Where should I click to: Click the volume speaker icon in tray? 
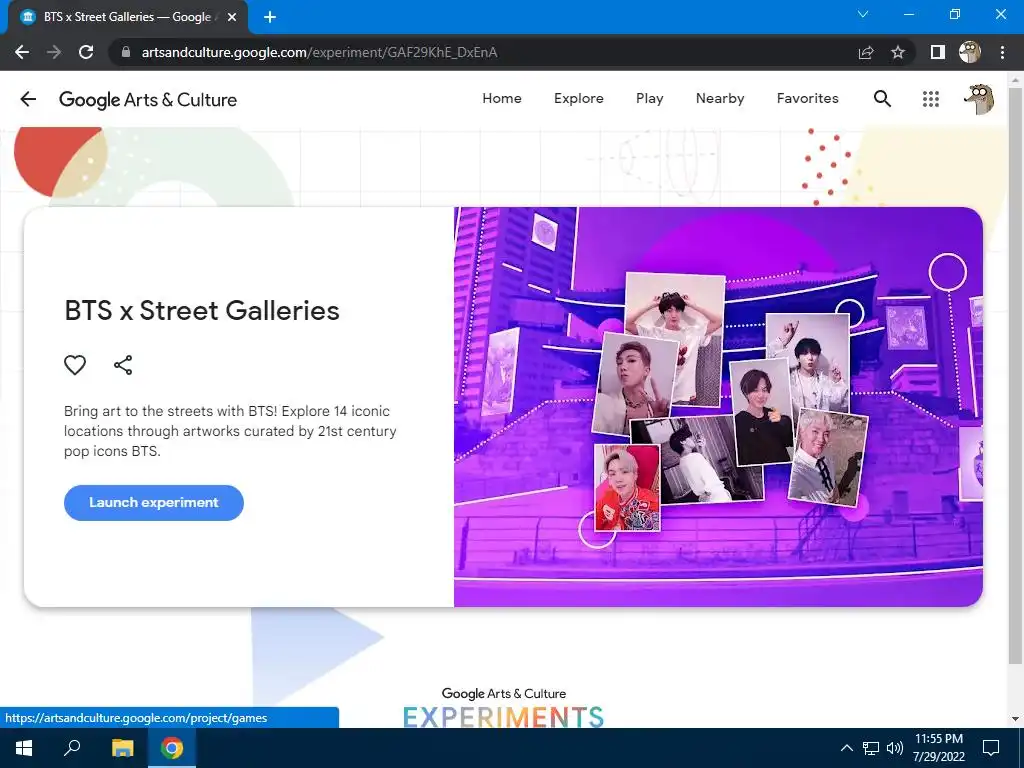coord(895,748)
